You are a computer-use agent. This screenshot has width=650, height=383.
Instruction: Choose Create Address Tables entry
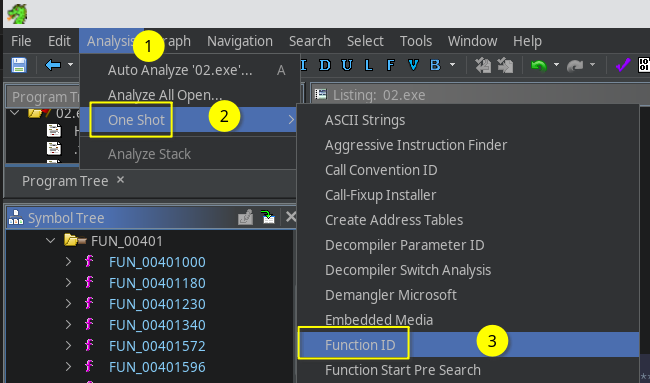coord(468,220)
